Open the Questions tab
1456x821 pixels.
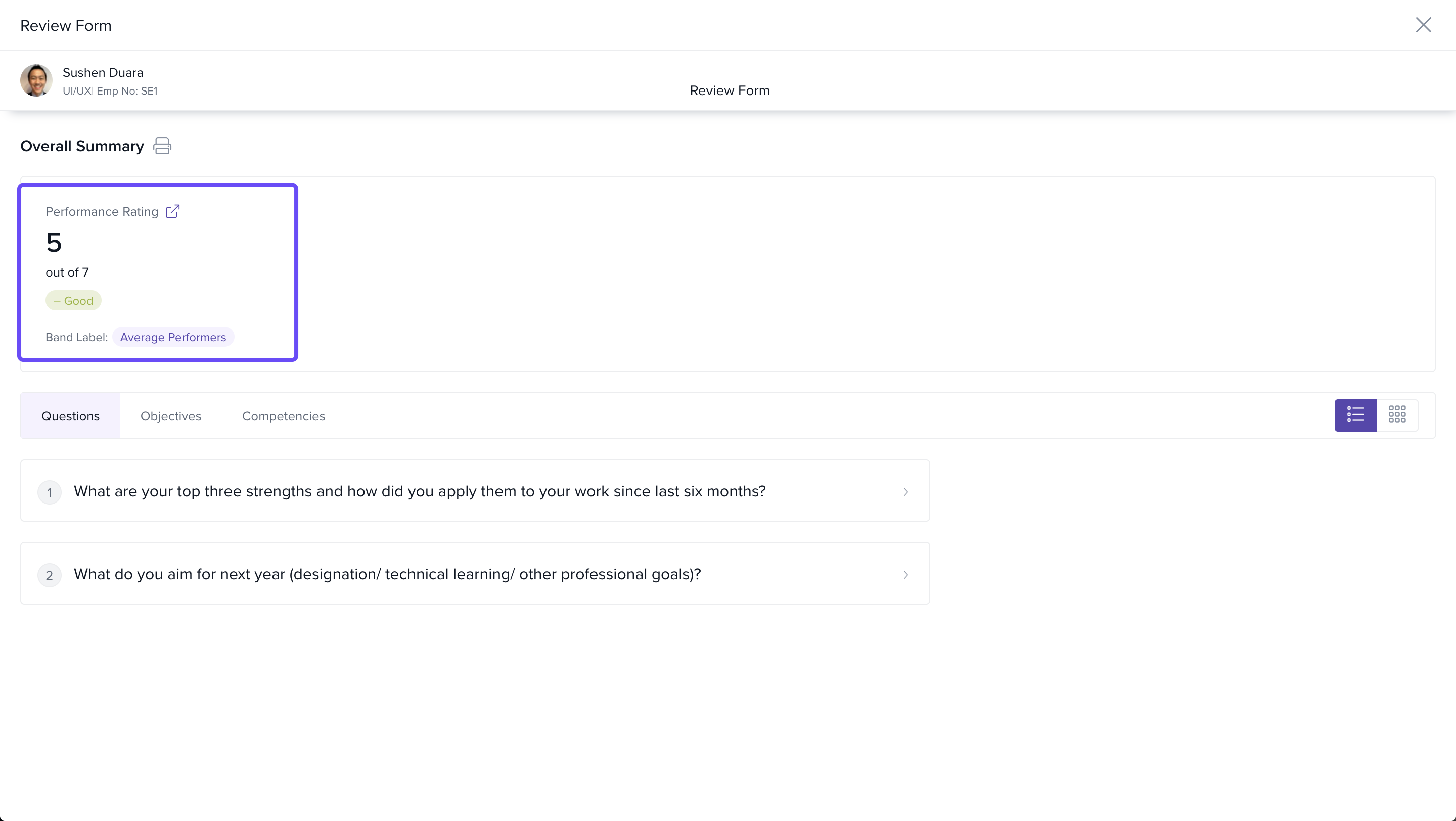click(70, 416)
